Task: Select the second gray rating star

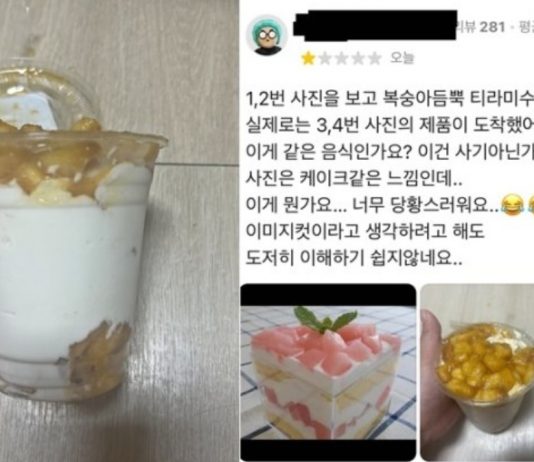Action: click(x=326, y=59)
